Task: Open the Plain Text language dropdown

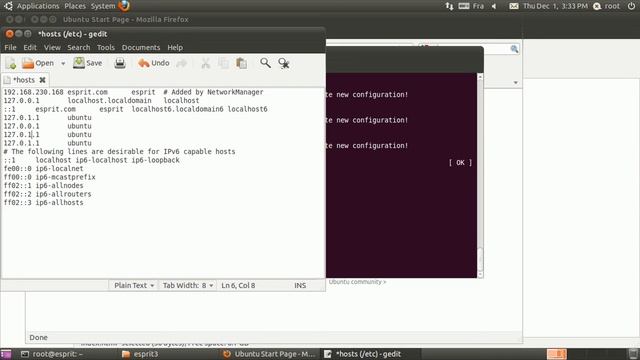Action: click(134, 285)
